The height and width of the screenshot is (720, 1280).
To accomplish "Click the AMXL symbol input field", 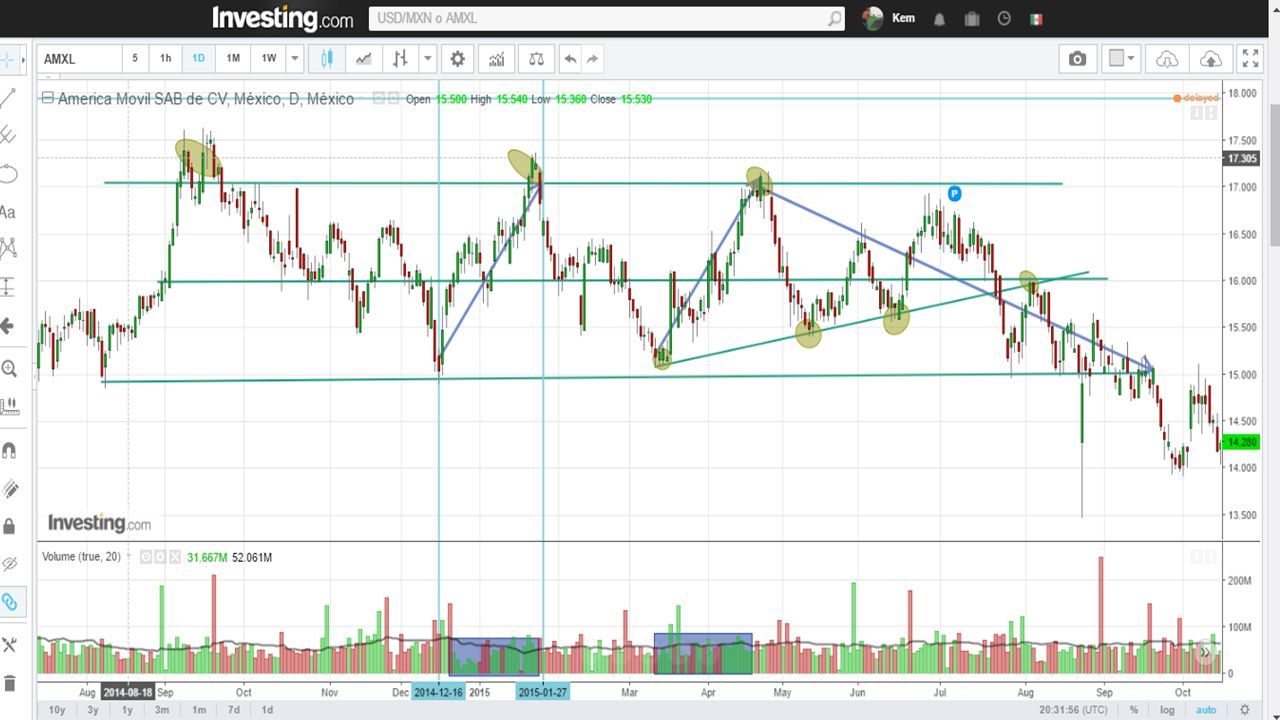I will point(79,59).
